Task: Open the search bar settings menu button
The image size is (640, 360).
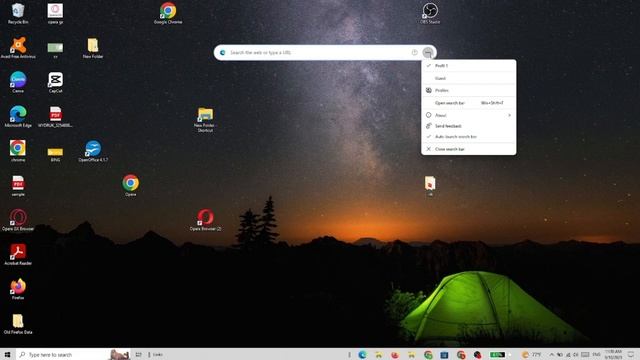Action: [x=427, y=52]
